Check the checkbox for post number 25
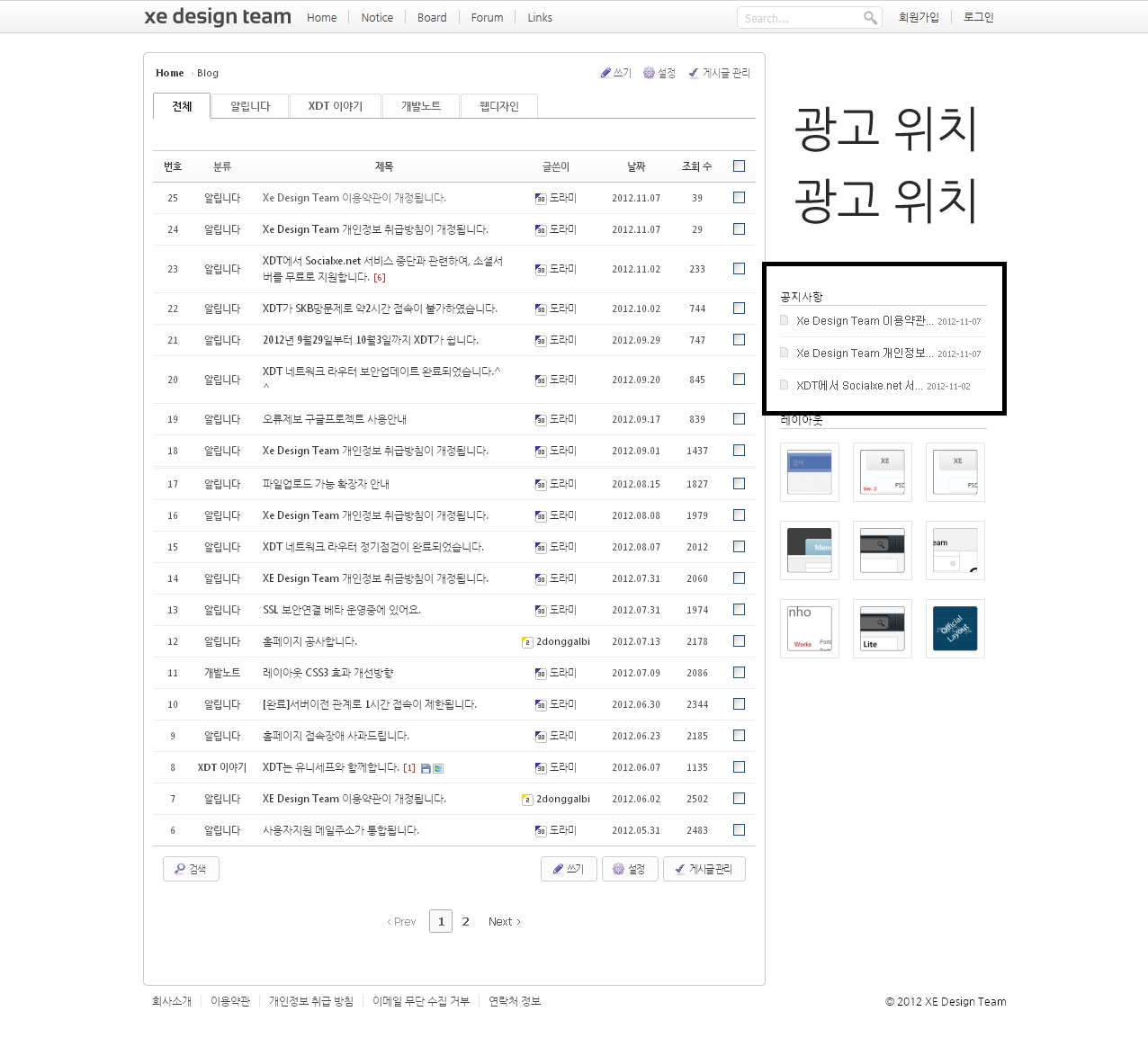The height and width of the screenshot is (1047, 1148). point(739,197)
